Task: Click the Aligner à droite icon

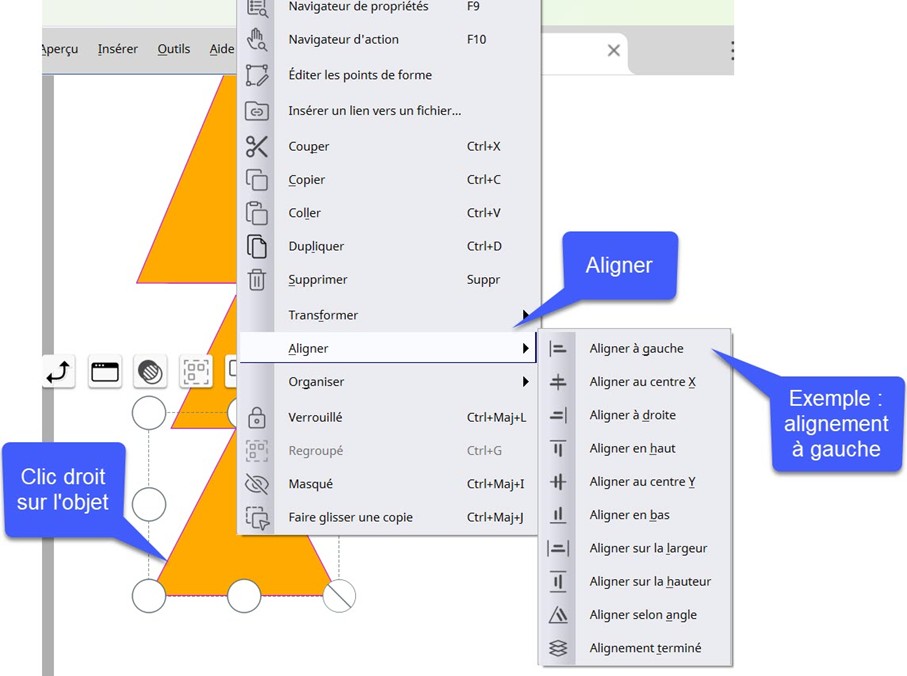Action: click(x=558, y=415)
